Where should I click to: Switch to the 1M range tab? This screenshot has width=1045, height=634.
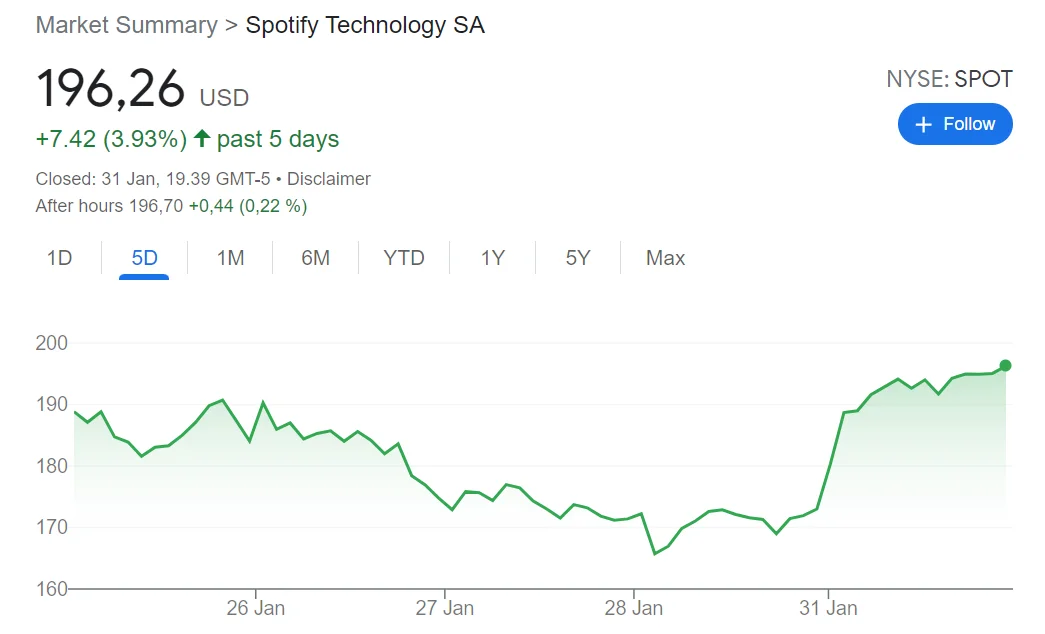[230, 258]
